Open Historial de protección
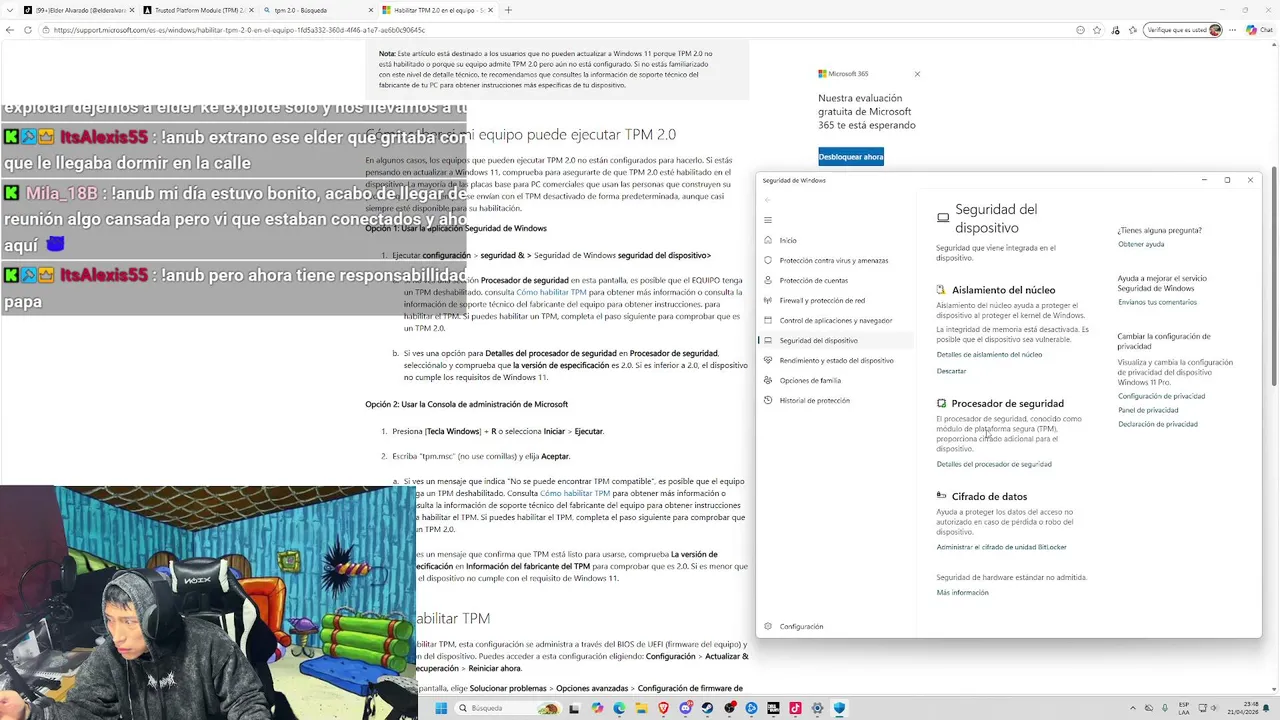The image size is (1280, 720). pos(814,400)
